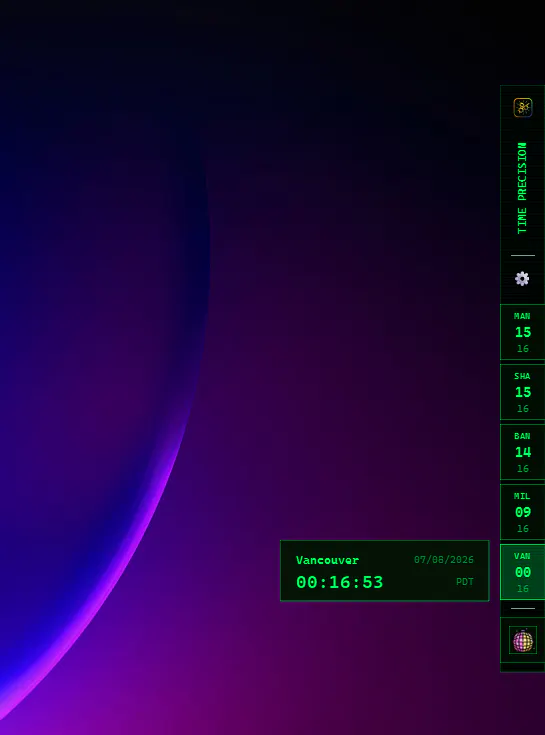
Task: Select the MIL city clock tile
Action: pos(523,512)
